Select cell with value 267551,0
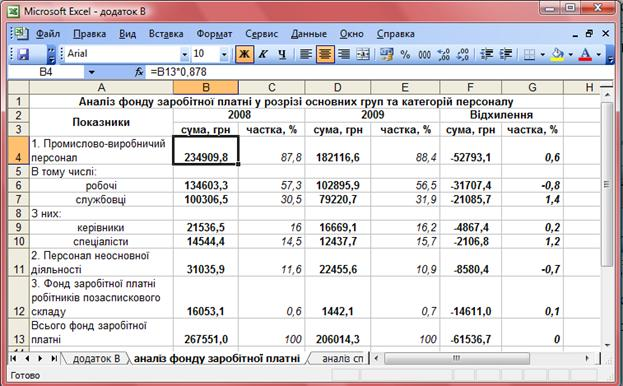Image resolution: width=623 pixels, height=386 pixels. (x=206, y=332)
